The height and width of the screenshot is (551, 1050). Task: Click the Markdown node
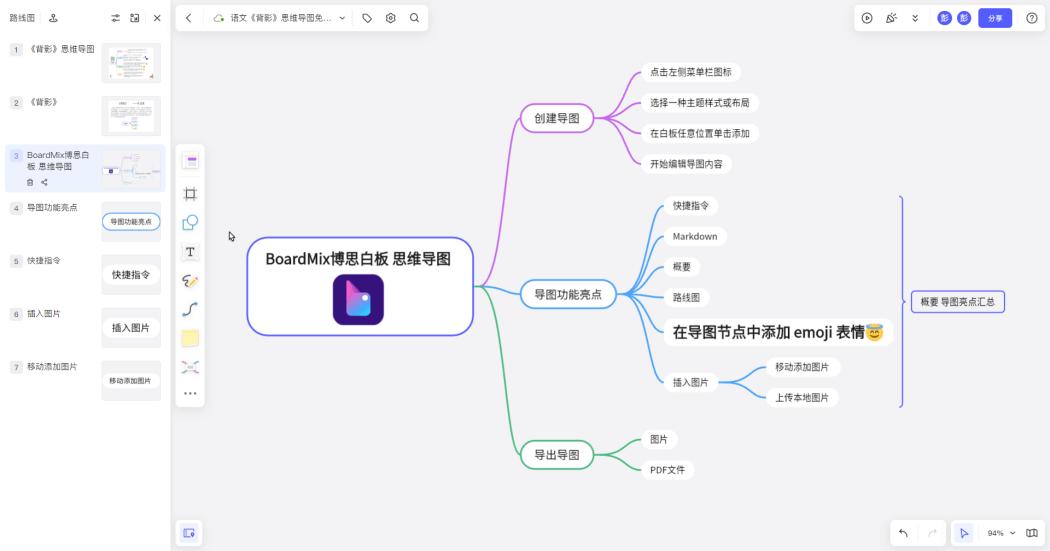tap(695, 236)
